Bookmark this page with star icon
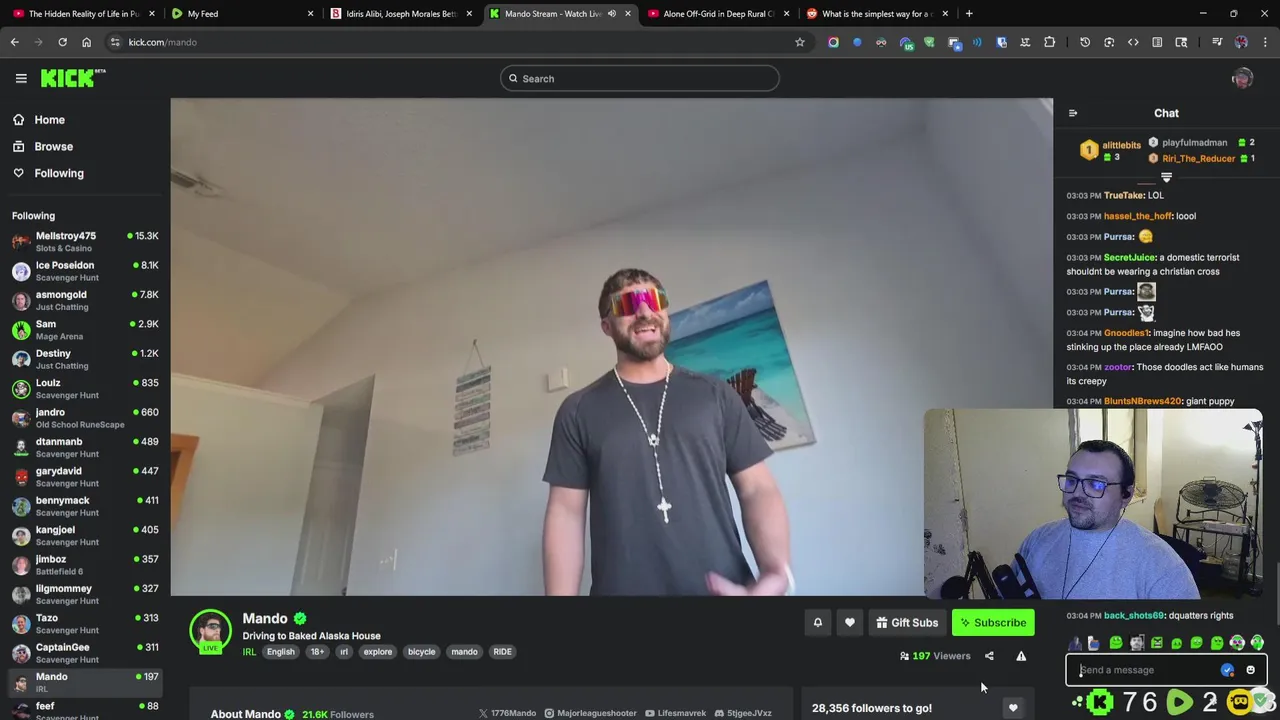Screen dimensions: 1280x720 click(x=799, y=42)
